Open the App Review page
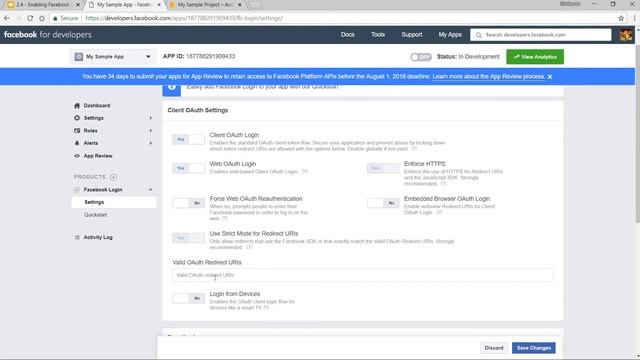This screenshot has width=640, height=360. 98,156
